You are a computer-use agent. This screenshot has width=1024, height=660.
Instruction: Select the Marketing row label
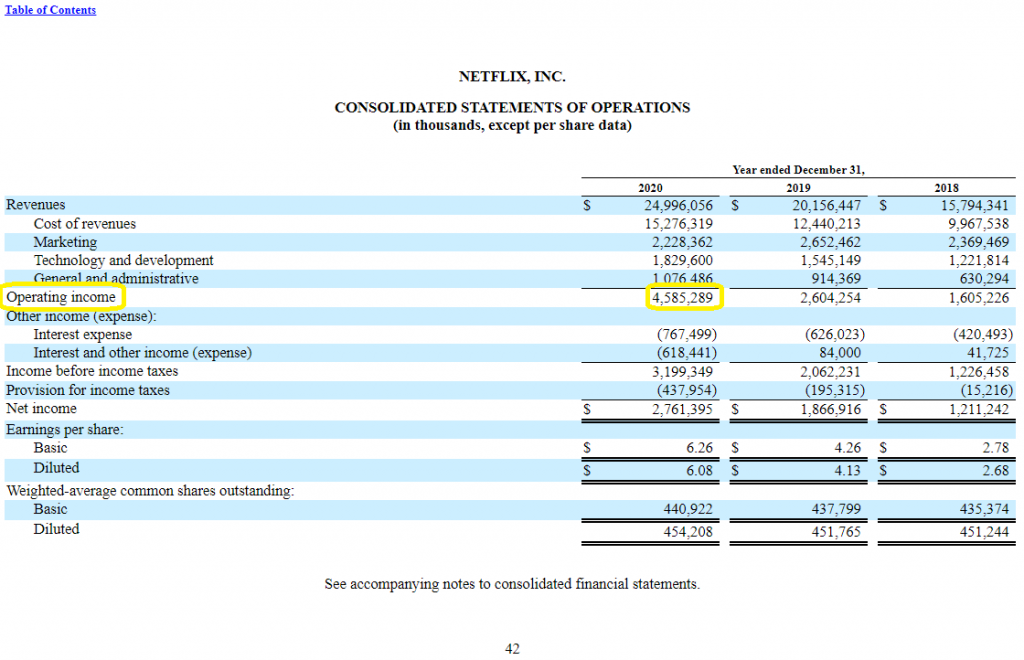click(65, 242)
